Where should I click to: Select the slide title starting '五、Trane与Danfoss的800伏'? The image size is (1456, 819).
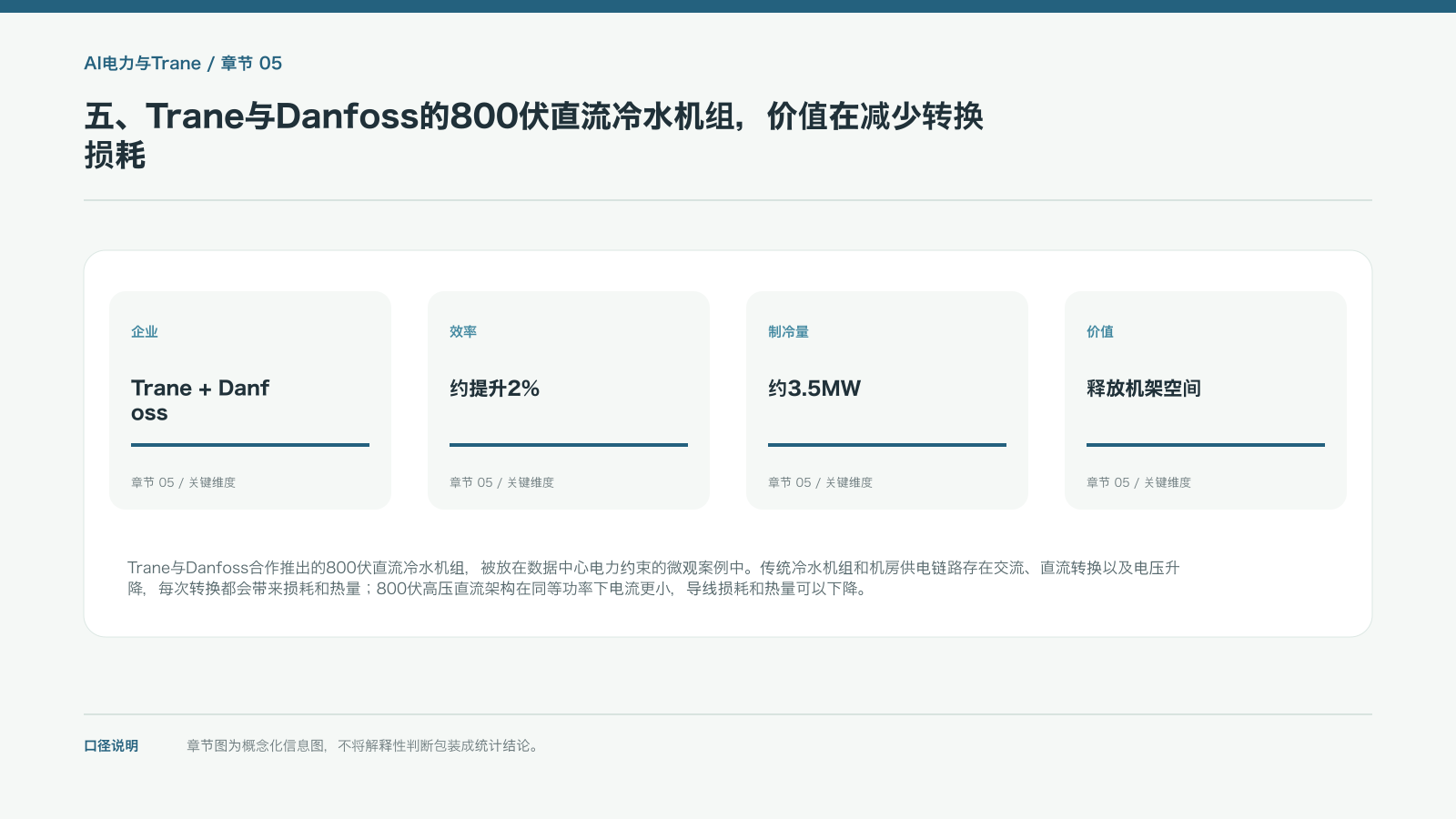[534, 136]
